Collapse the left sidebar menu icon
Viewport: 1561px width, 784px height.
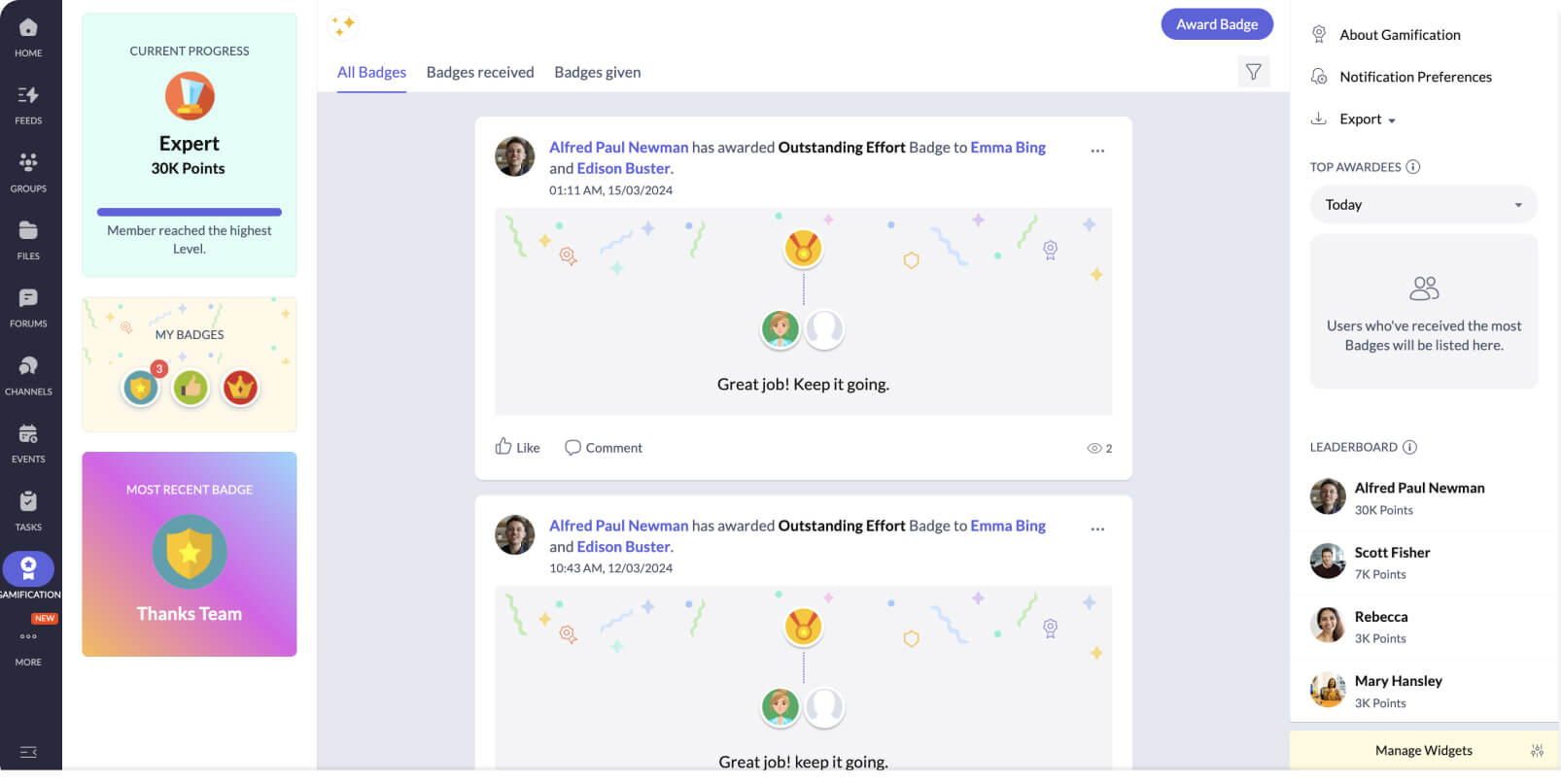28,752
